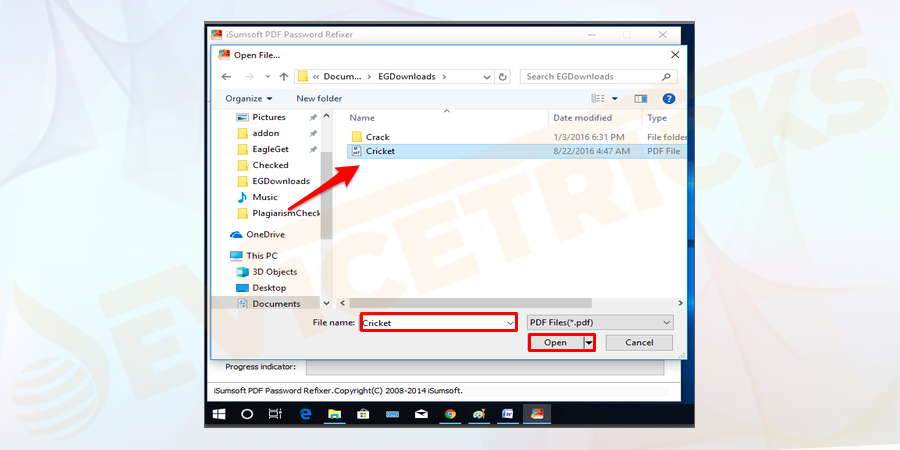This screenshot has height=450, width=900.
Task: Click the Docum... breadcrumb segment
Action: tap(343, 76)
